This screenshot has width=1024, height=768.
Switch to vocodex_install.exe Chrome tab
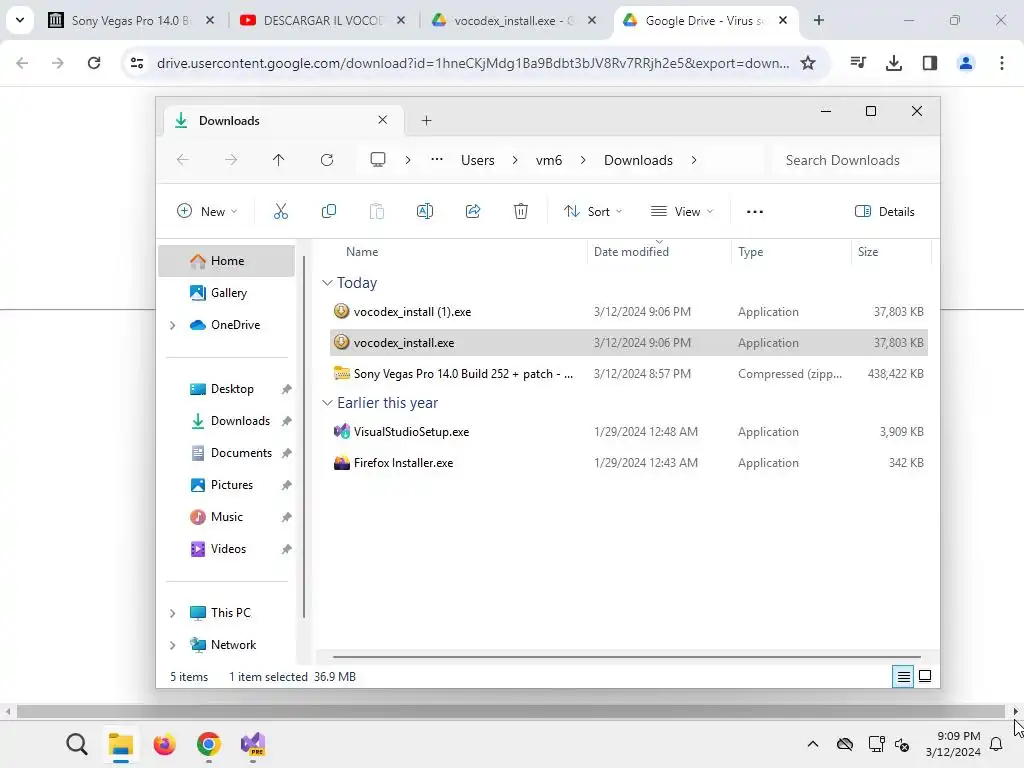pos(513,20)
